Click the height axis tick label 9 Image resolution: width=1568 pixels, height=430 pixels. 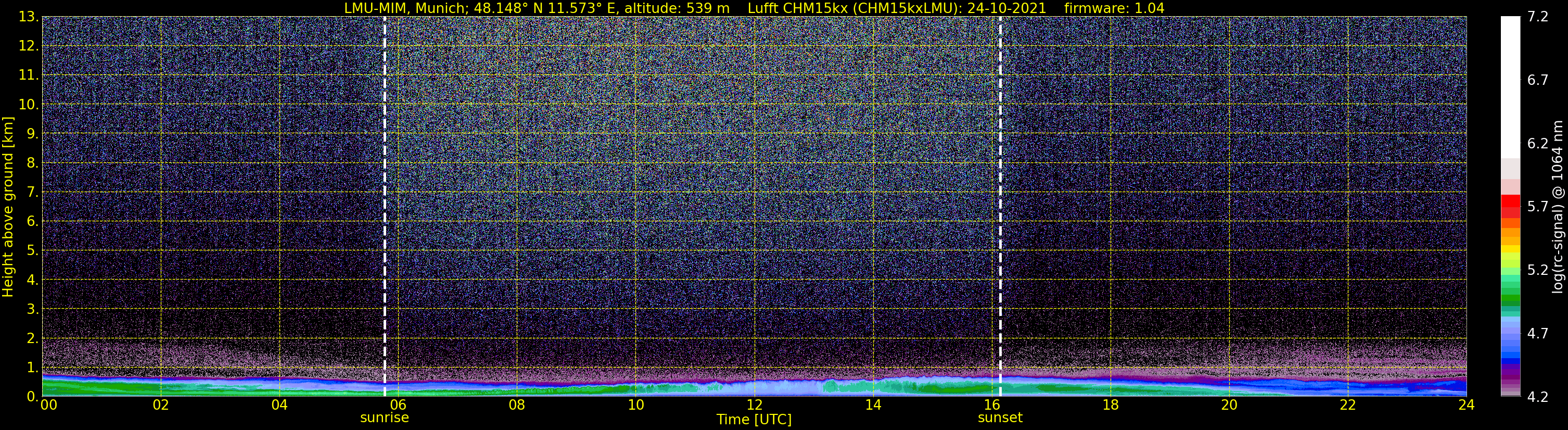pos(32,134)
